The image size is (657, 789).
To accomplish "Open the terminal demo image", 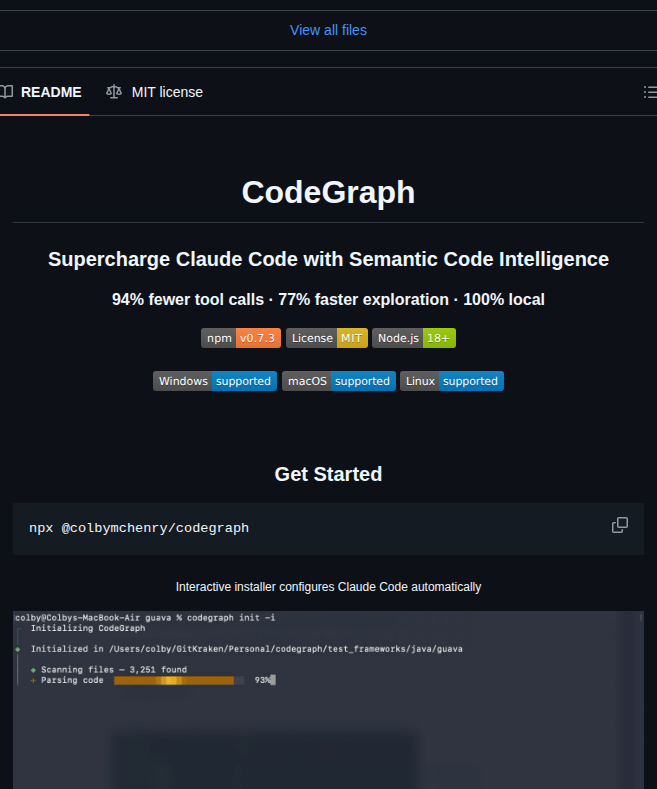I will tap(328, 700).
